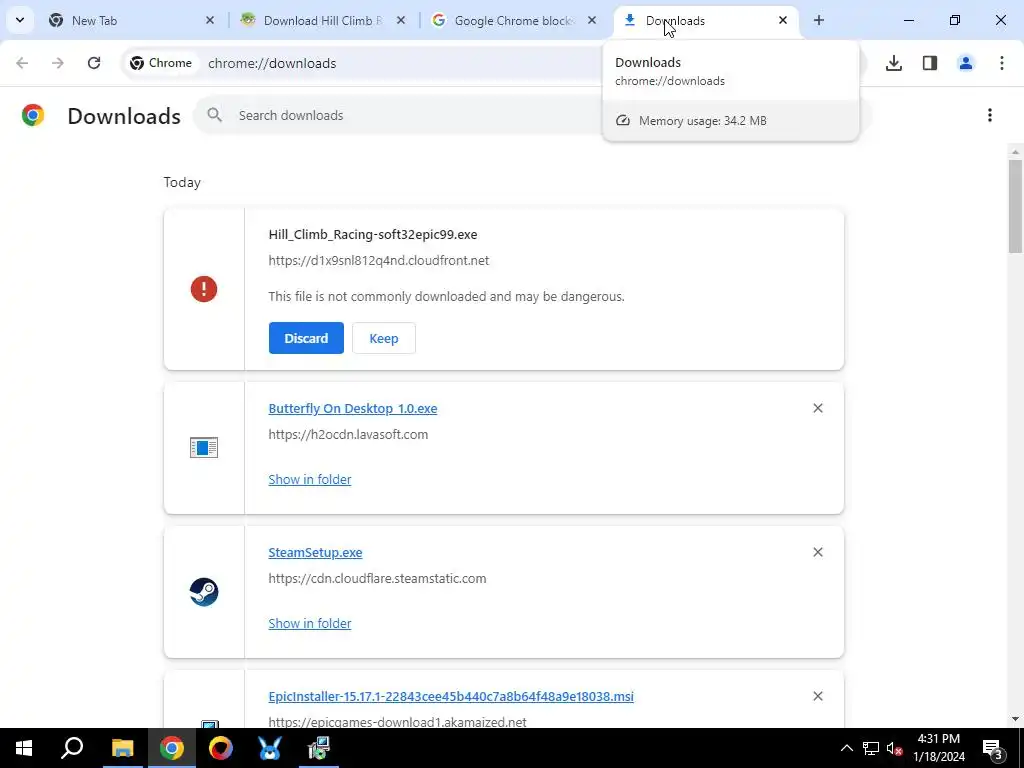
Task: Show hidden system tray icons
Action: click(x=846, y=748)
